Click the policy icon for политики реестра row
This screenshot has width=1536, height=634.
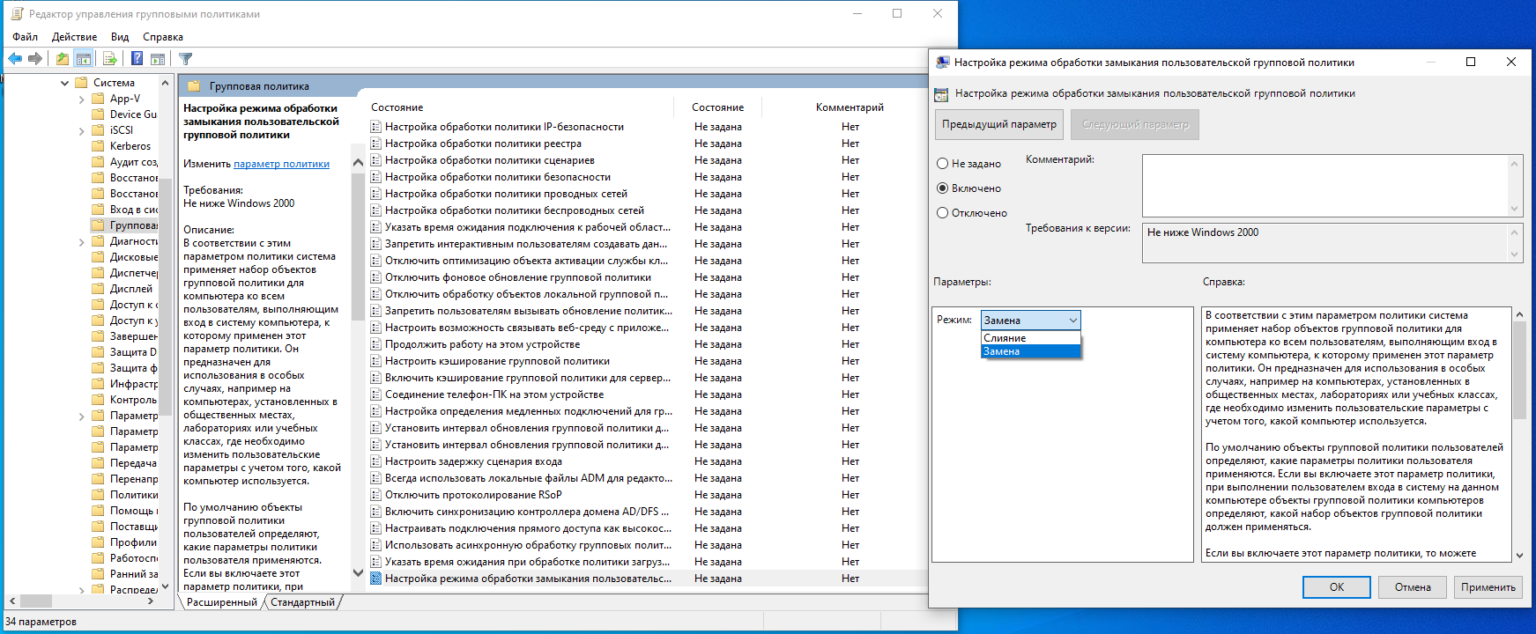click(x=376, y=144)
